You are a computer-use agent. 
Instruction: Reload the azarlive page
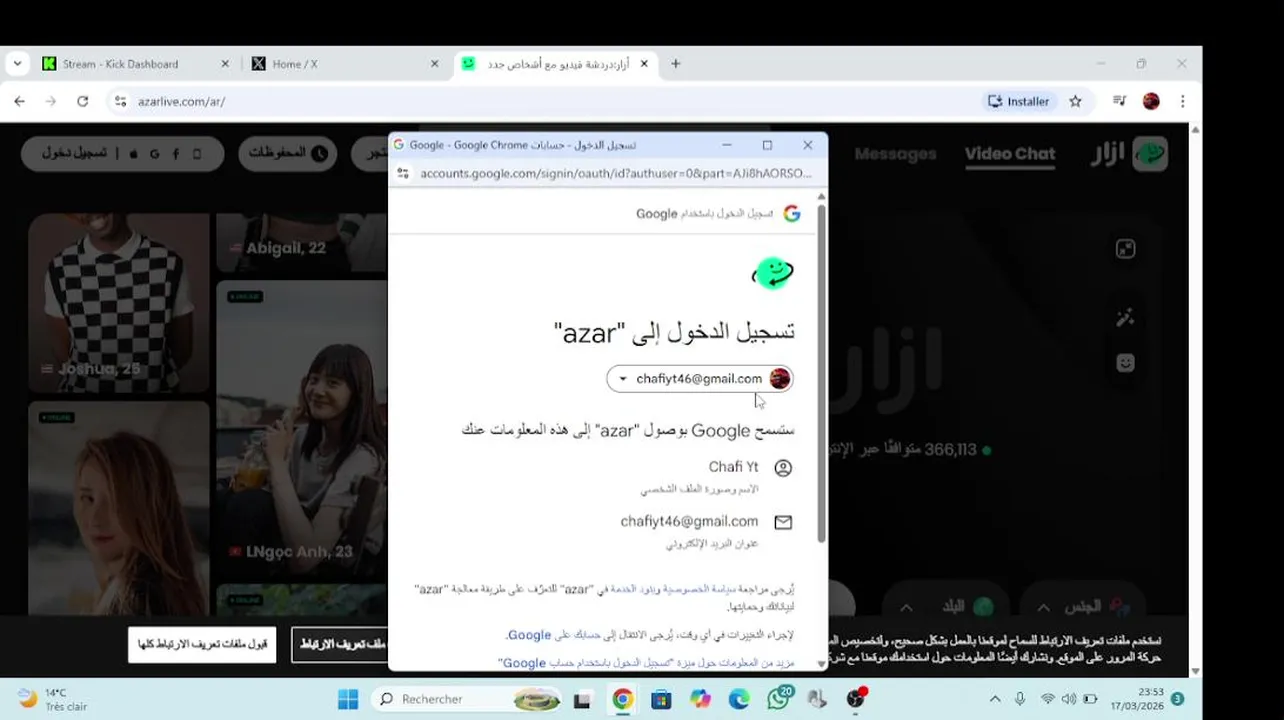(83, 101)
